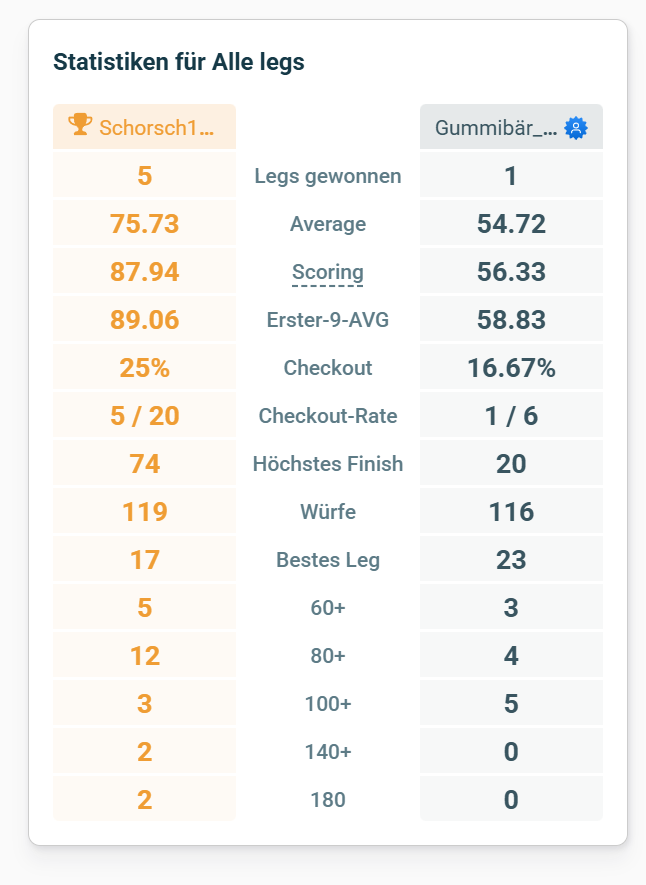646x885 pixels.
Task: Click the Erster-9-AVG row label
Action: coord(327,319)
